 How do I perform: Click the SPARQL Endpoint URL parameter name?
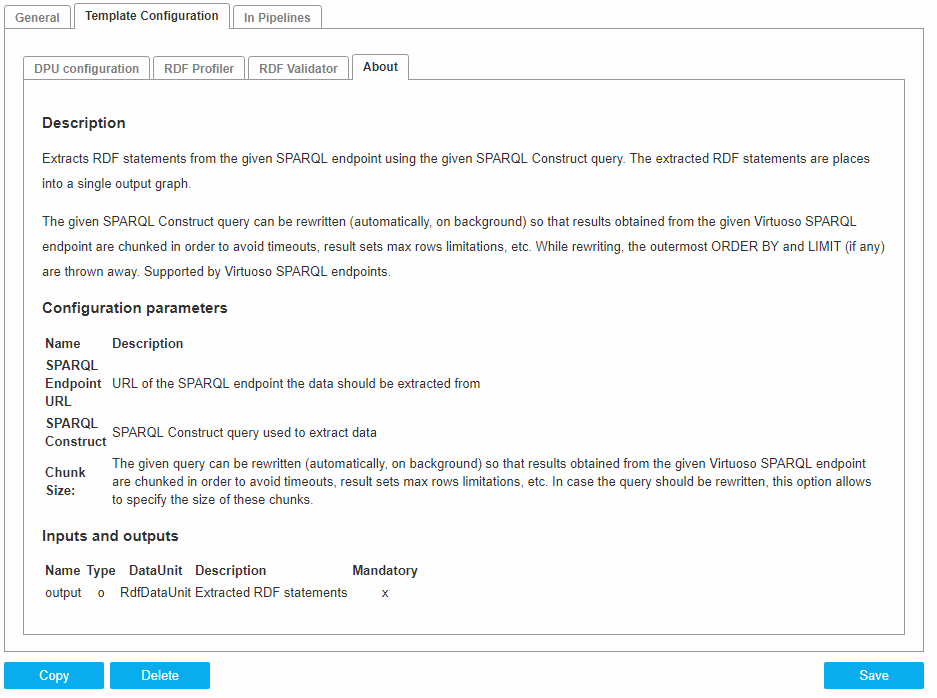tap(73, 383)
